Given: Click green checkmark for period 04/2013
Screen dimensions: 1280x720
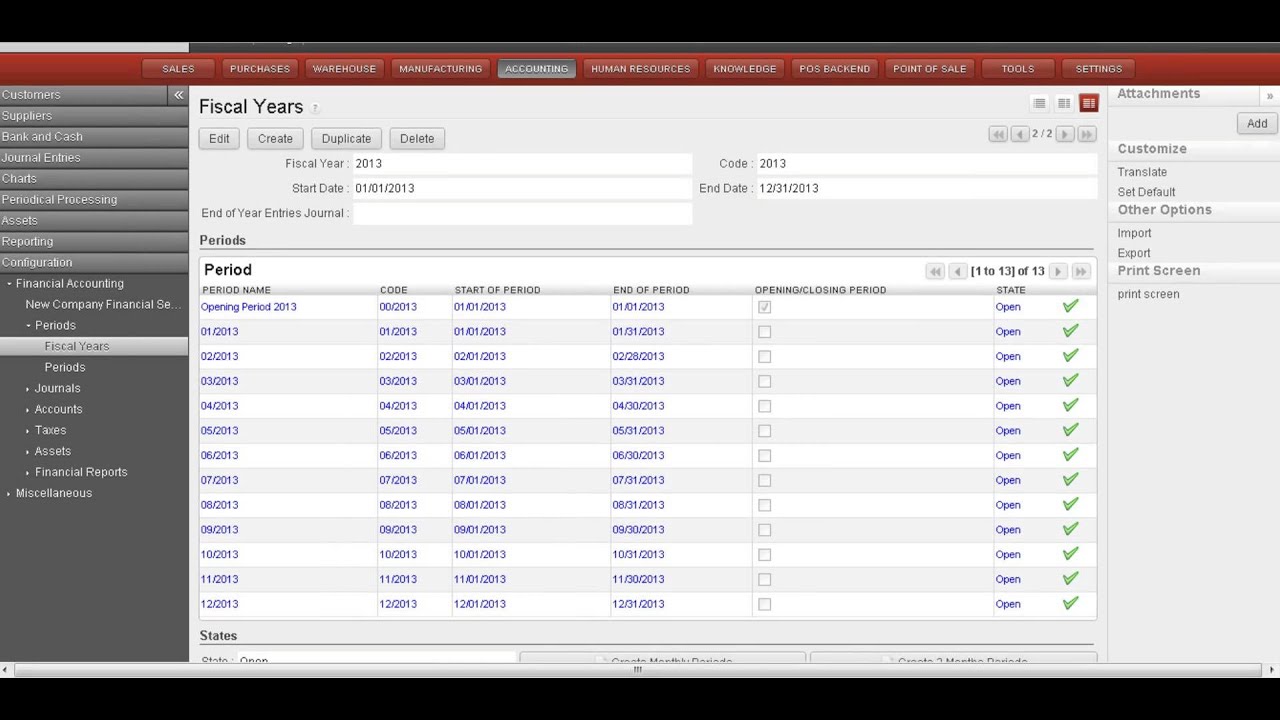Looking at the screenshot, I should click(x=1070, y=405).
